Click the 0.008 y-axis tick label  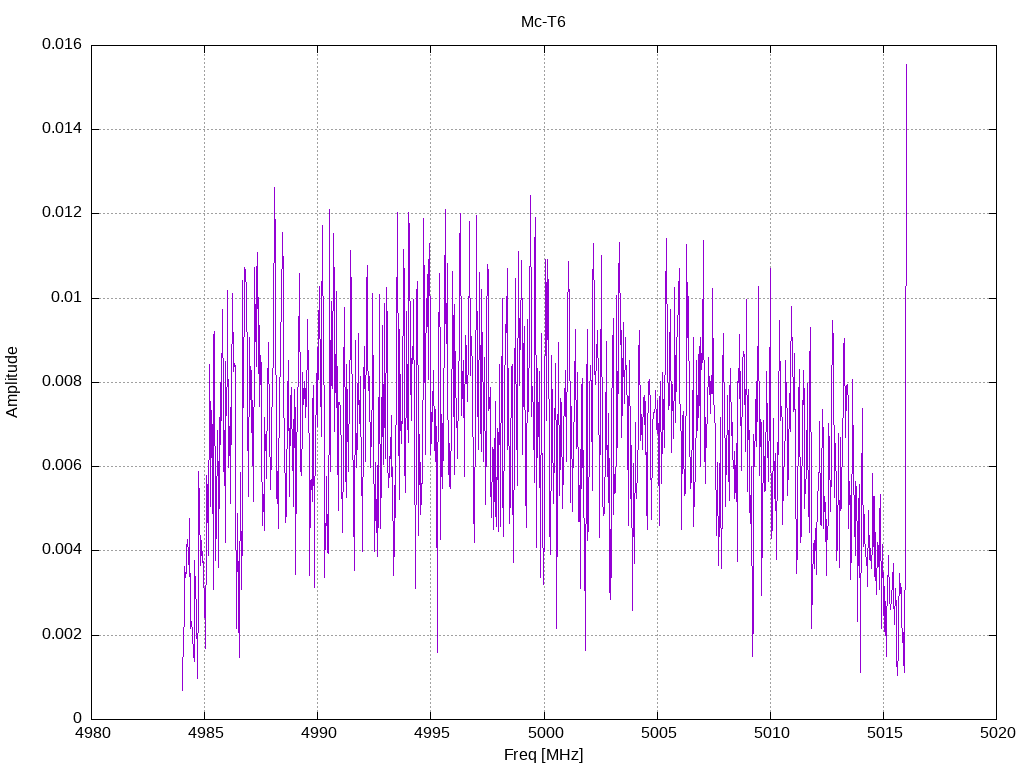tap(62, 382)
